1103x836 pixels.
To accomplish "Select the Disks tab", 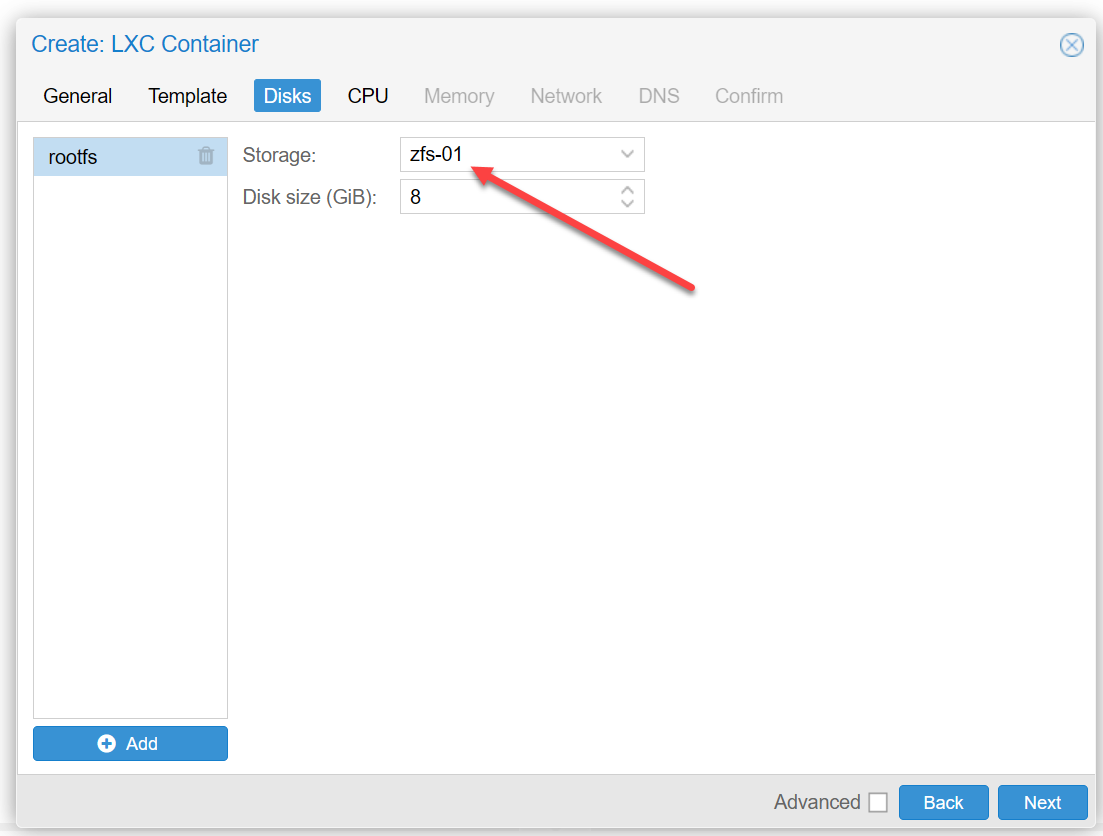I will click(x=287, y=96).
